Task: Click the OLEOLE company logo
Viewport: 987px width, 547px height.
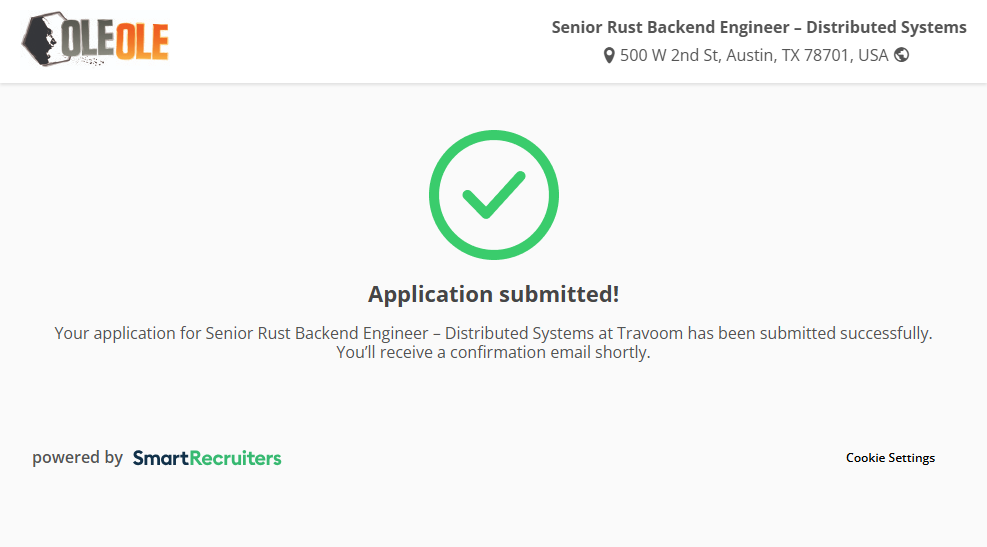Action: (x=95, y=41)
